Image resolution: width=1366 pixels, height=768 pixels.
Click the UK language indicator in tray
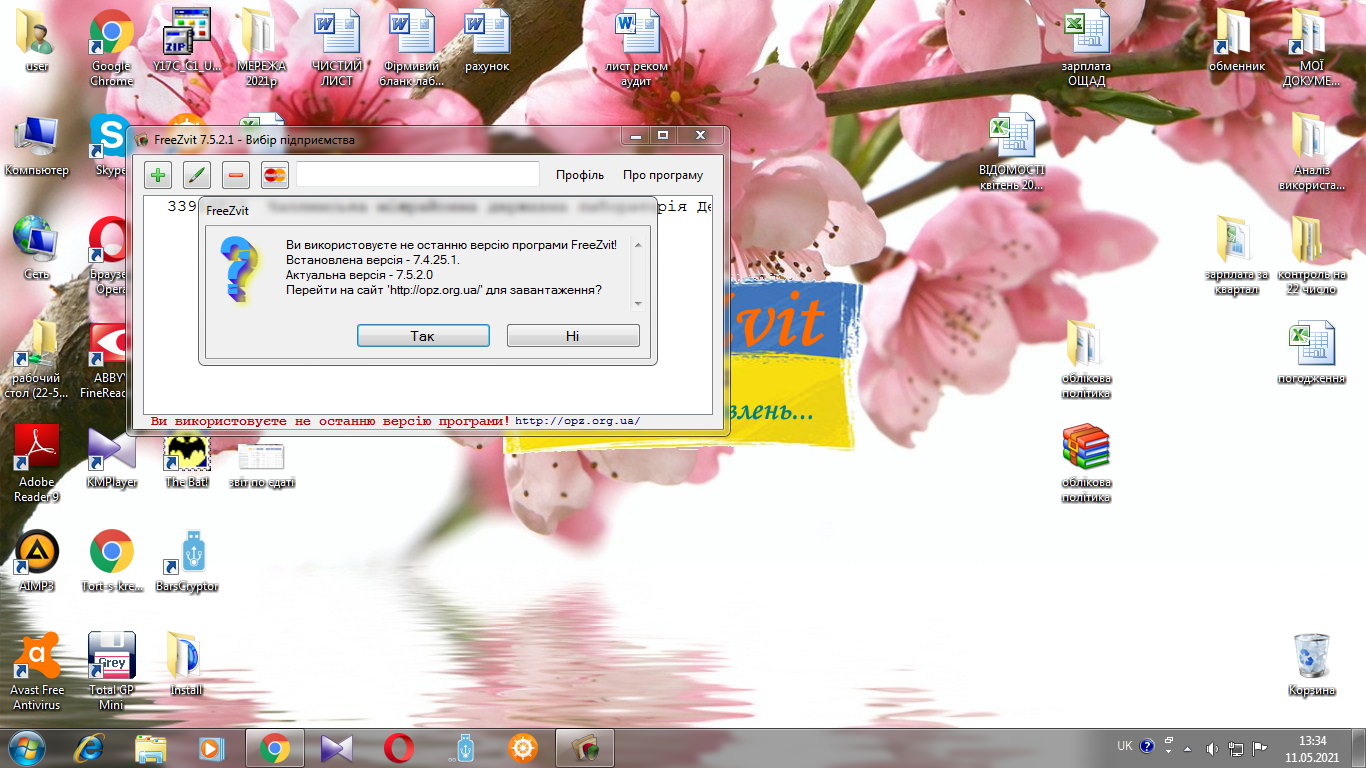pos(1124,746)
